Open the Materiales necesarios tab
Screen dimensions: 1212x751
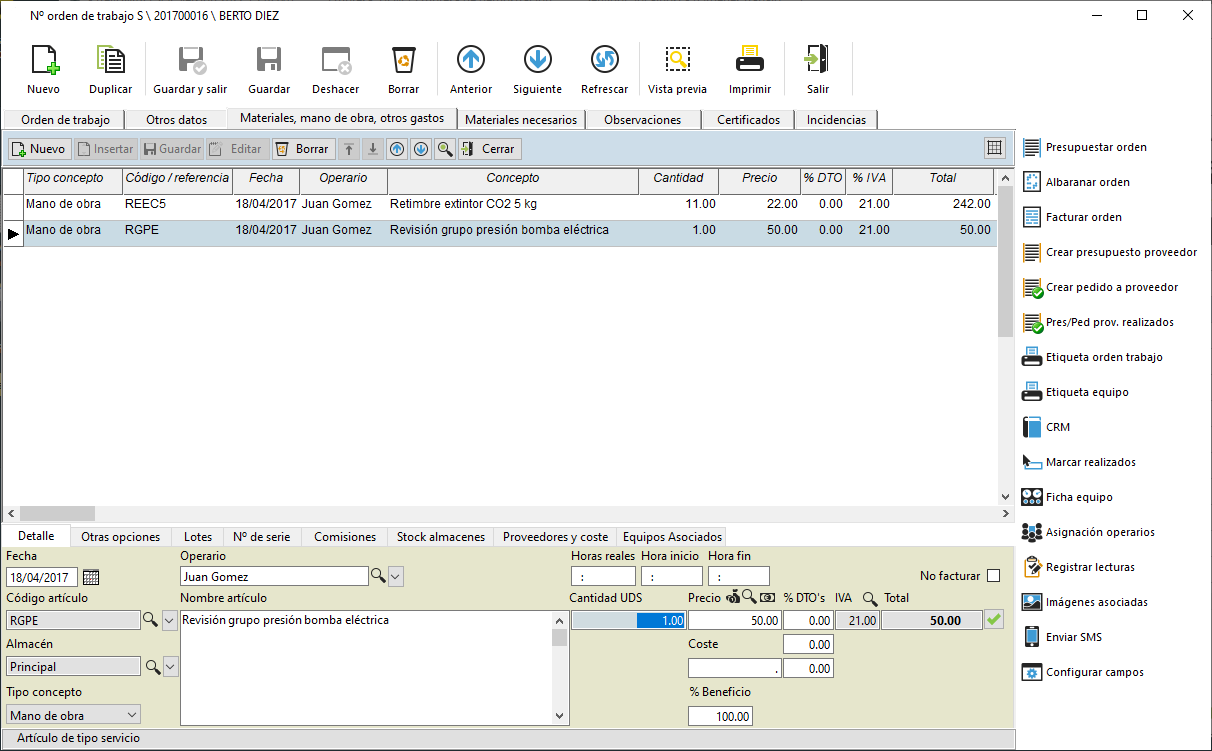pyautogui.click(x=521, y=120)
